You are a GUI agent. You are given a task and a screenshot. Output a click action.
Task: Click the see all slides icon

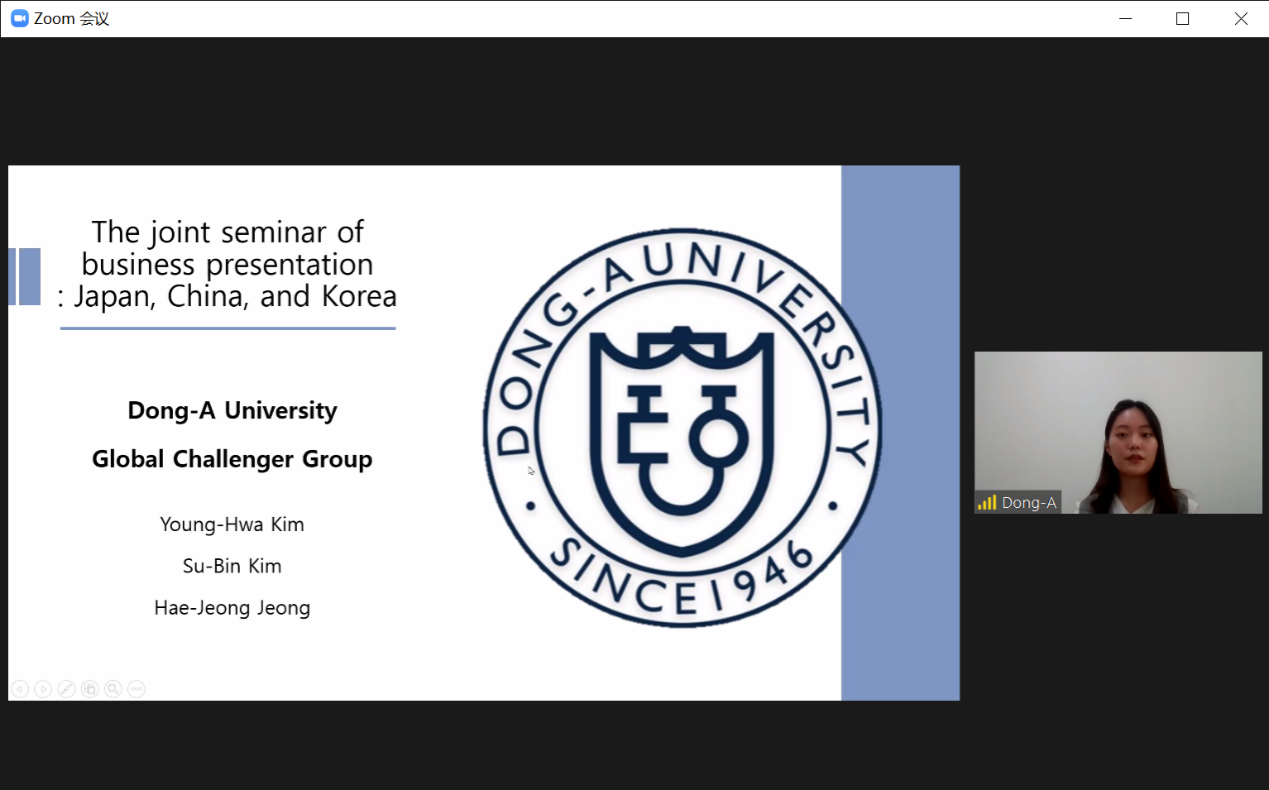90,689
